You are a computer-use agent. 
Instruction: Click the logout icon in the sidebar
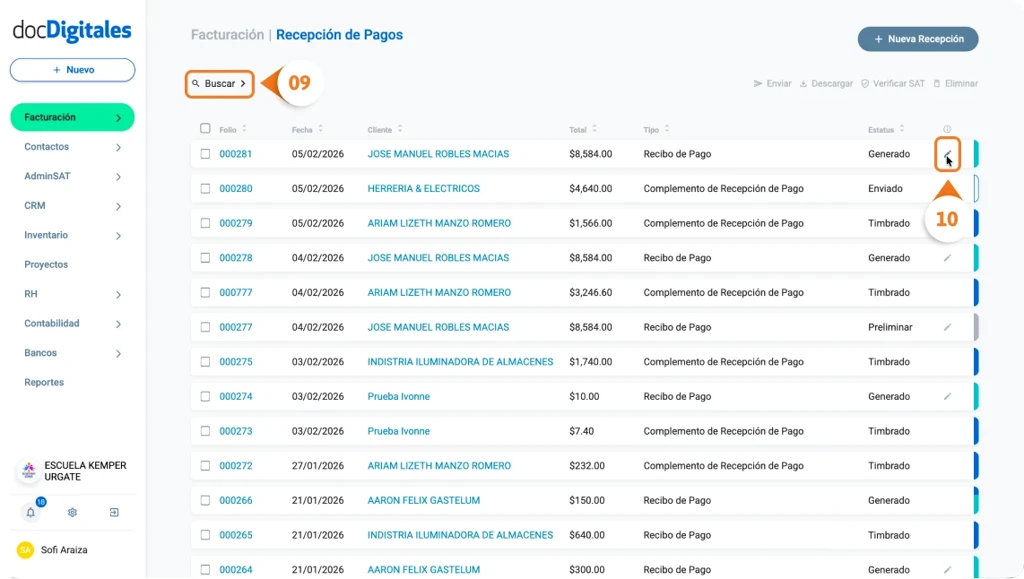tap(114, 512)
